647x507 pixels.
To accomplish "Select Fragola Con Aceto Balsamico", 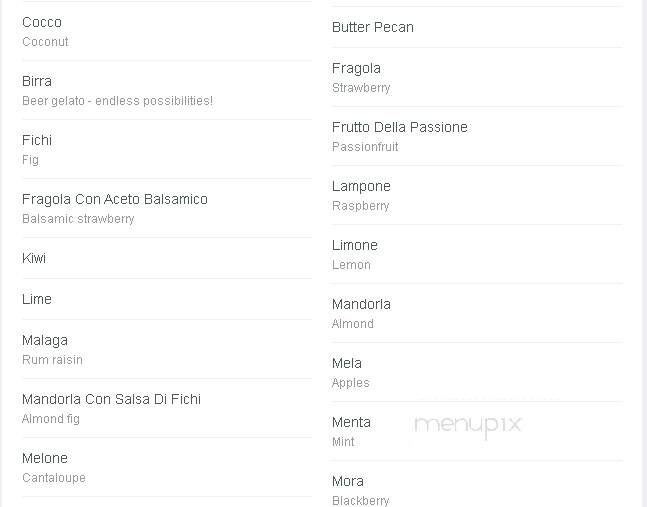I will tap(167, 208).
